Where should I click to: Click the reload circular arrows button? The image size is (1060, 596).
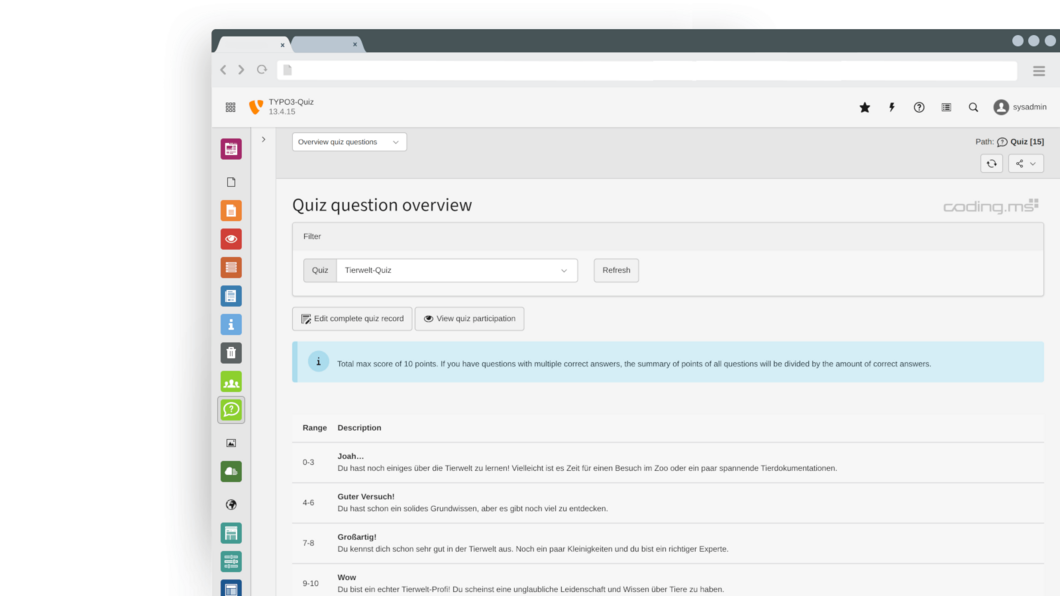pyautogui.click(x=991, y=164)
